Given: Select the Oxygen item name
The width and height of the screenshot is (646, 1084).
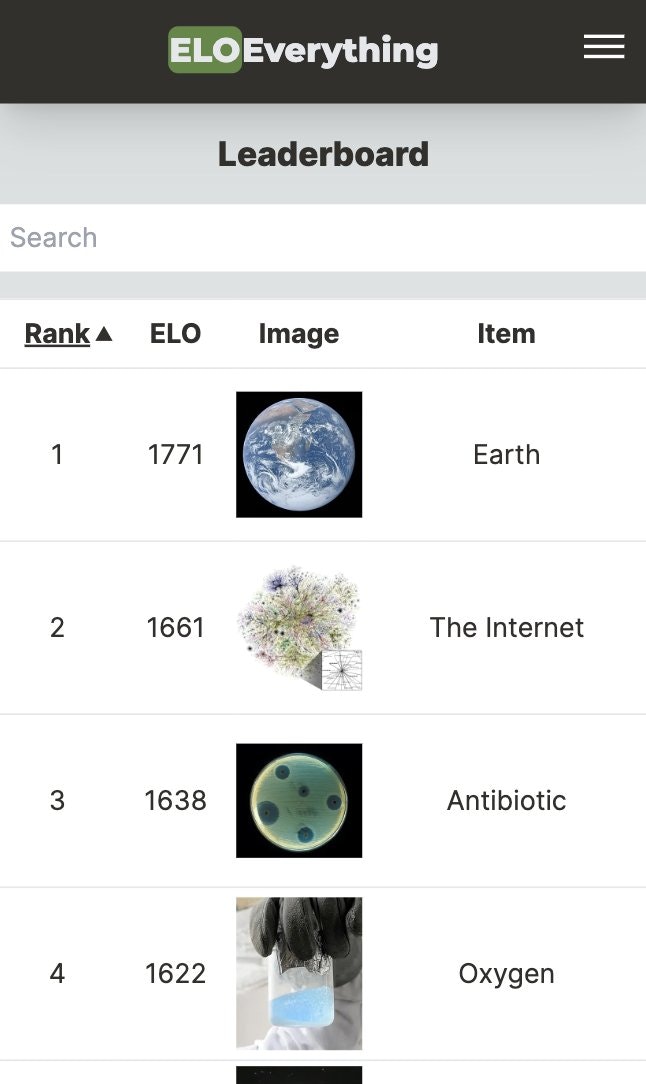Looking at the screenshot, I should 506,974.
